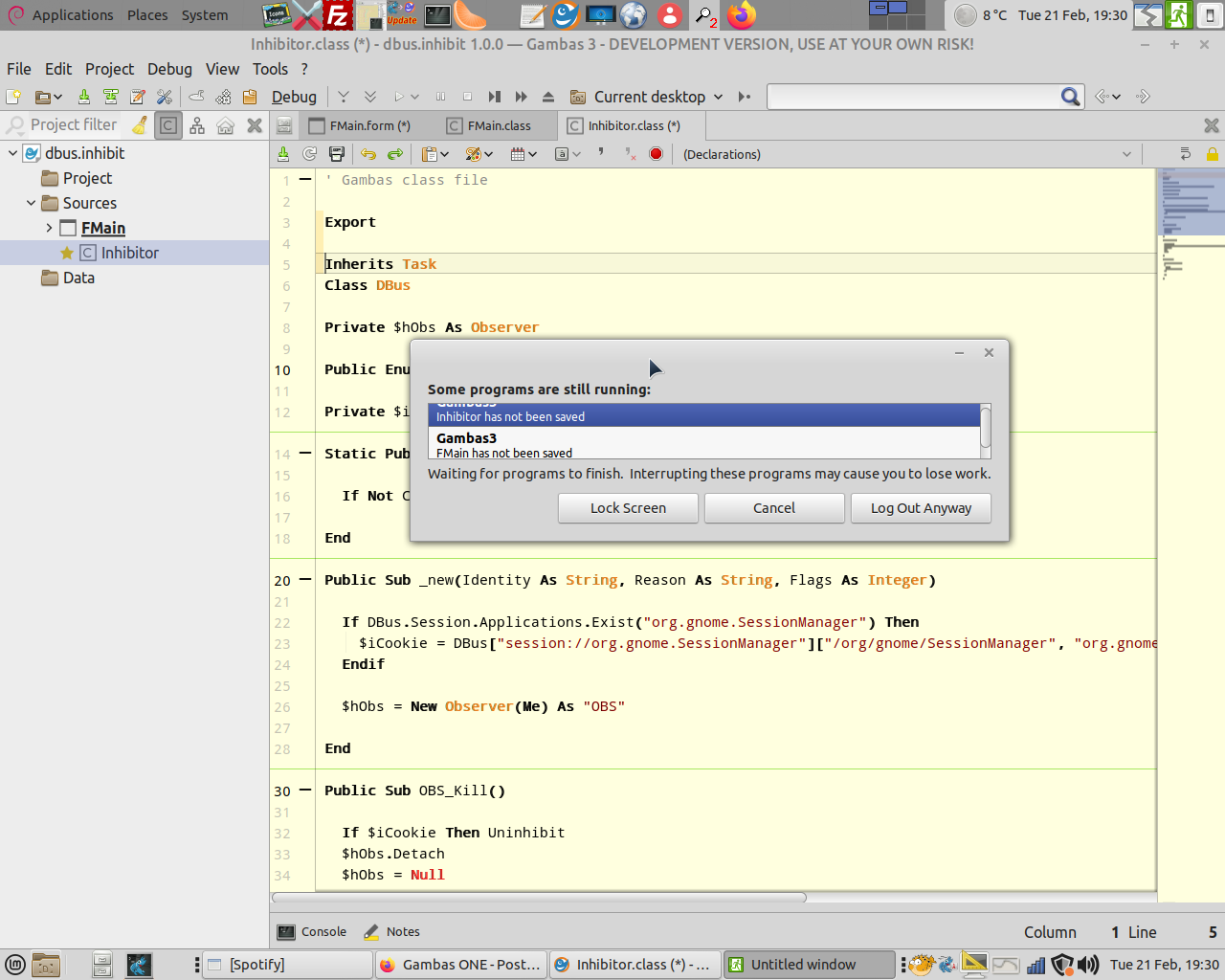Click the New project icon in toolbar
The height and width of the screenshot is (980, 1225).
pos(13,97)
